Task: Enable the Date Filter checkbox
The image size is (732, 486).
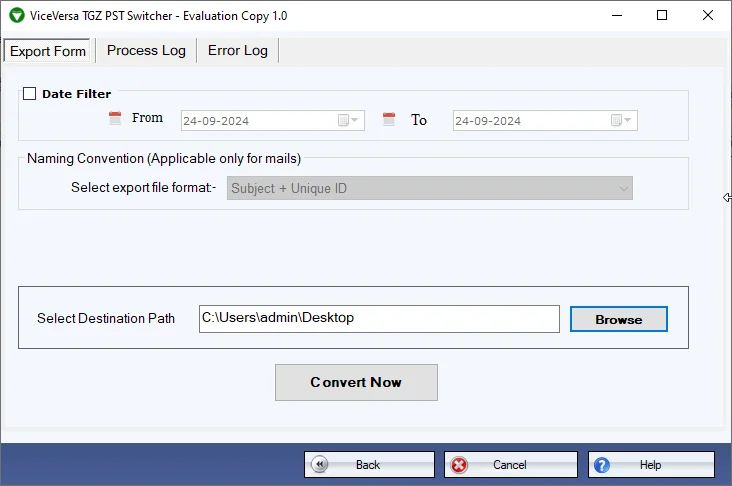Action: pyautogui.click(x=29, y=93)
